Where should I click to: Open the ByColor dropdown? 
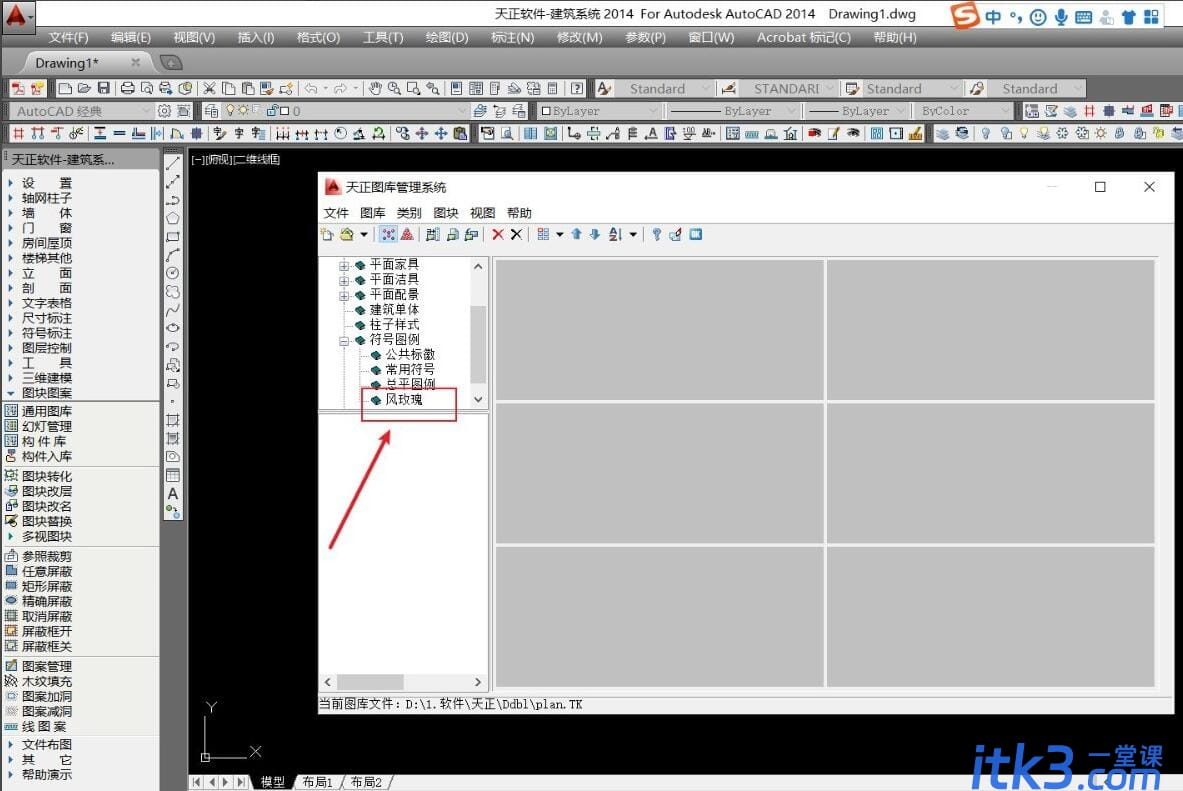[x=1004, y=111]
